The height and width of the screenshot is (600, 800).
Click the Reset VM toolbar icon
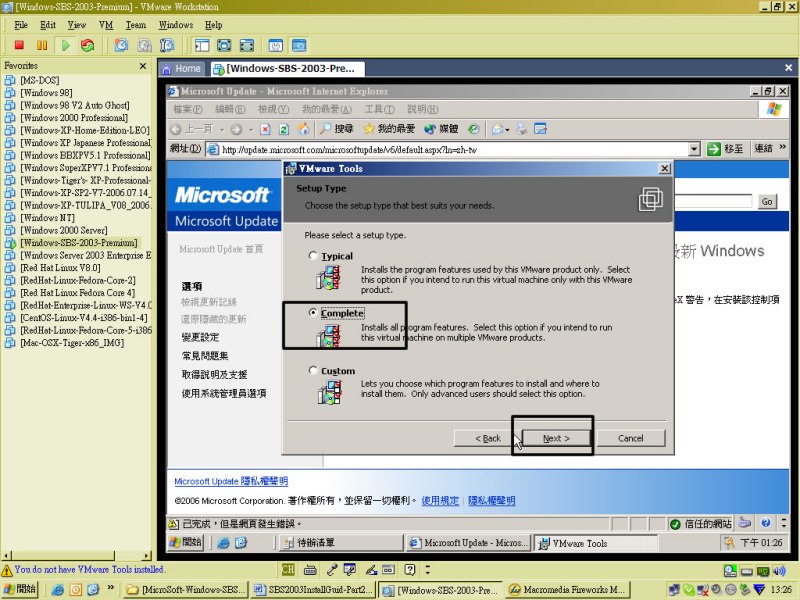click(88, 45)
